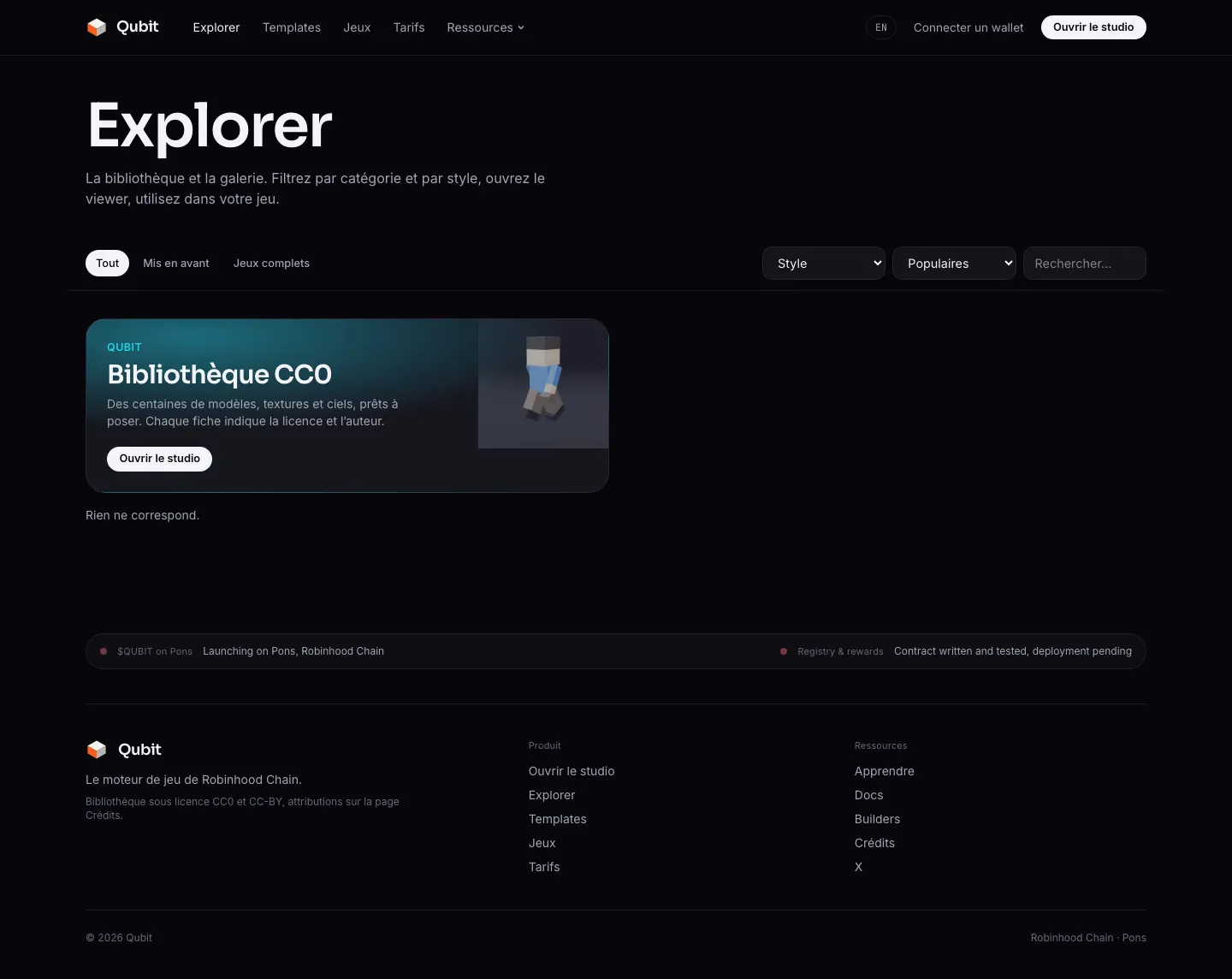Select the Mis en avant tab
This screenshot has height=979, width=1232.
click(x=176, y=264)
